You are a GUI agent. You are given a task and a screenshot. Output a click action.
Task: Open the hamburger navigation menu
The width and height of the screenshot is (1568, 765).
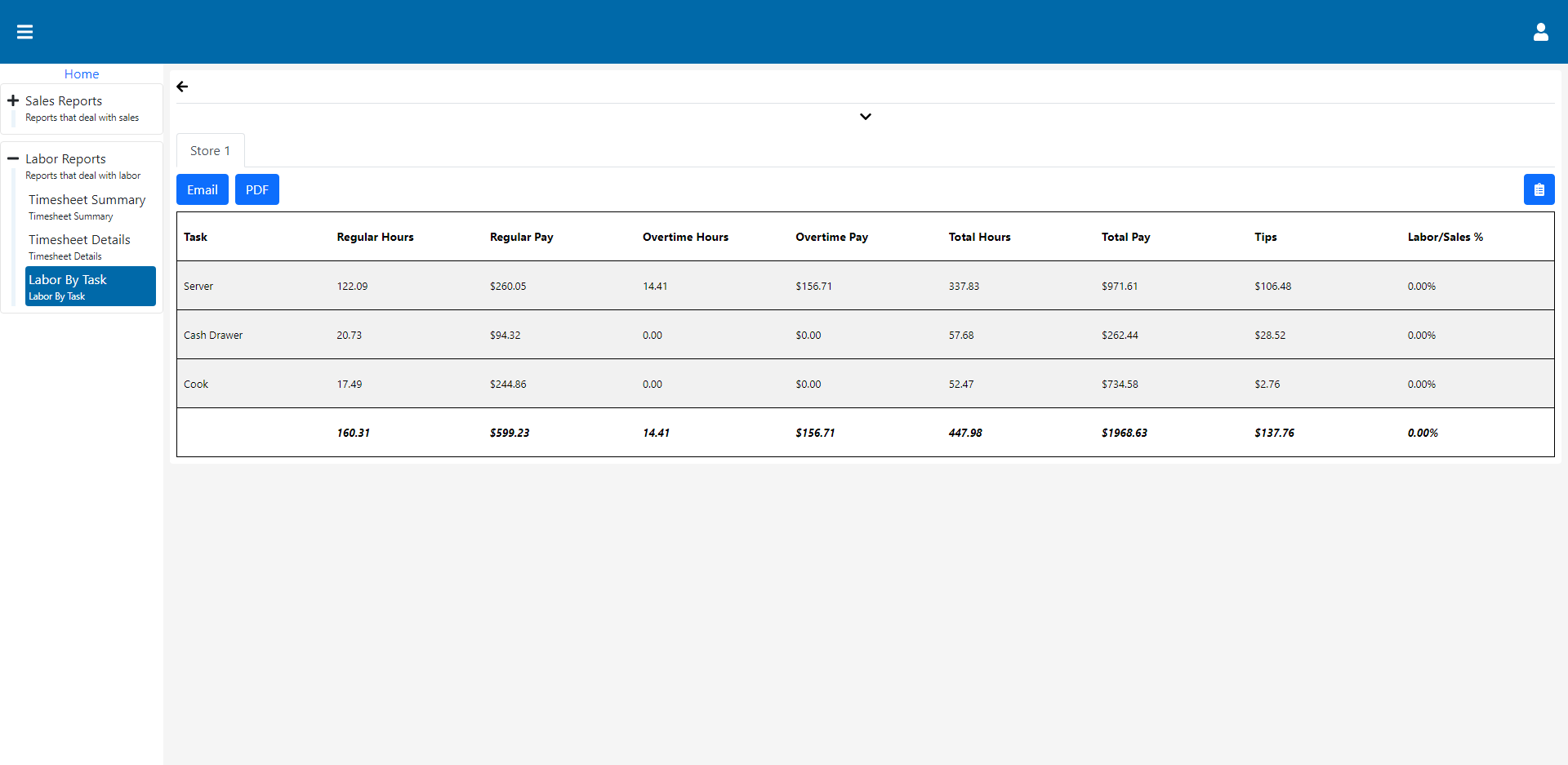coord(24,32)
